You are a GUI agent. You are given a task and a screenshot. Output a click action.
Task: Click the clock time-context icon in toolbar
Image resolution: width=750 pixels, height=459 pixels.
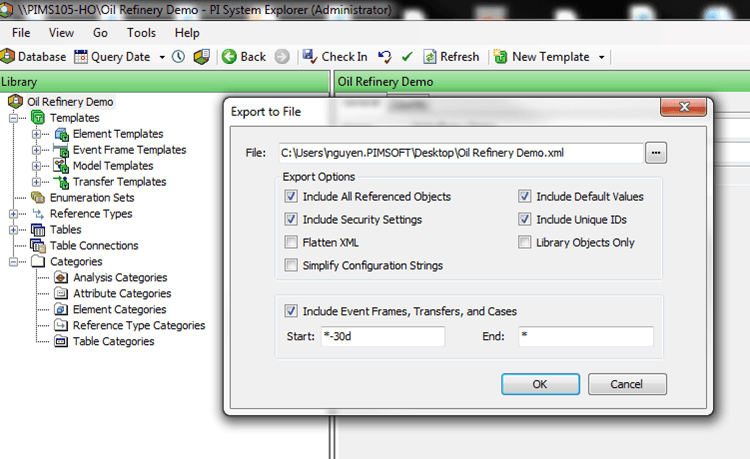[178, 57]
